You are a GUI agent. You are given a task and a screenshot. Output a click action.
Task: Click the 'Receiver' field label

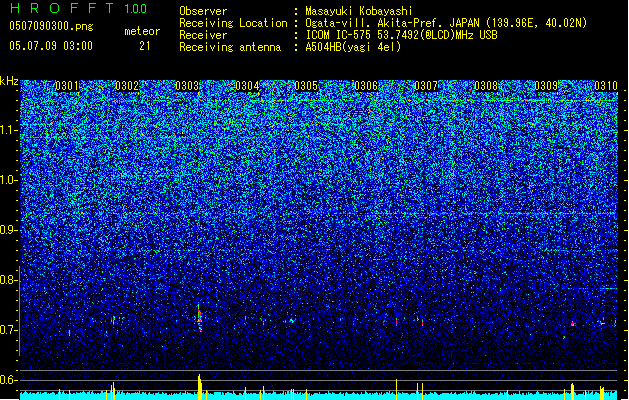click(203, 35)
